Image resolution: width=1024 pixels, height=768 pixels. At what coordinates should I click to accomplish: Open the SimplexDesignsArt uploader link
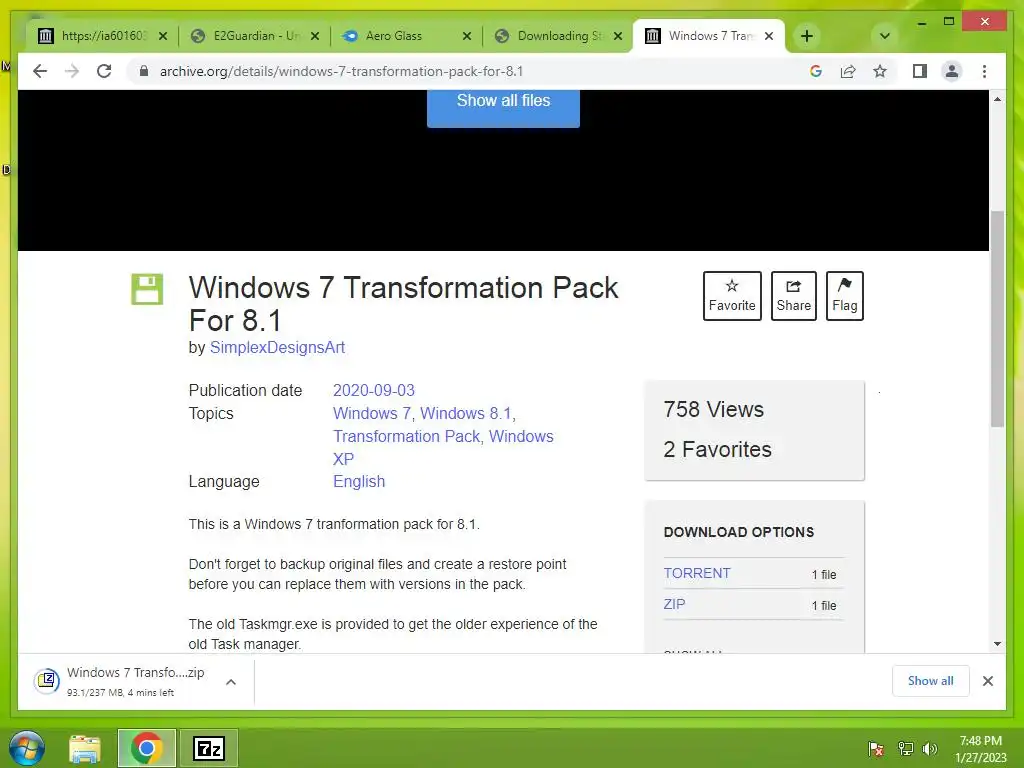[277, 347]
